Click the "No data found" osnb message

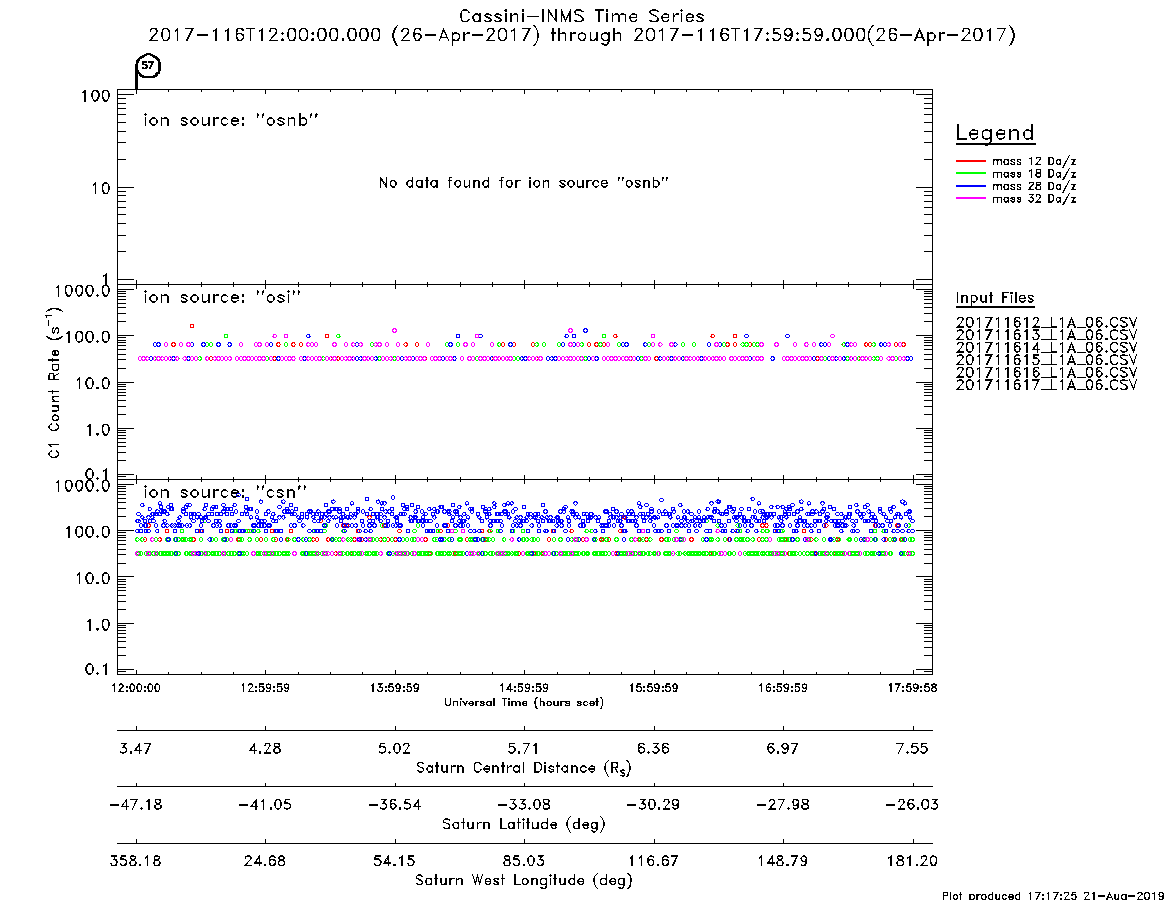click(x=524, y=183)
